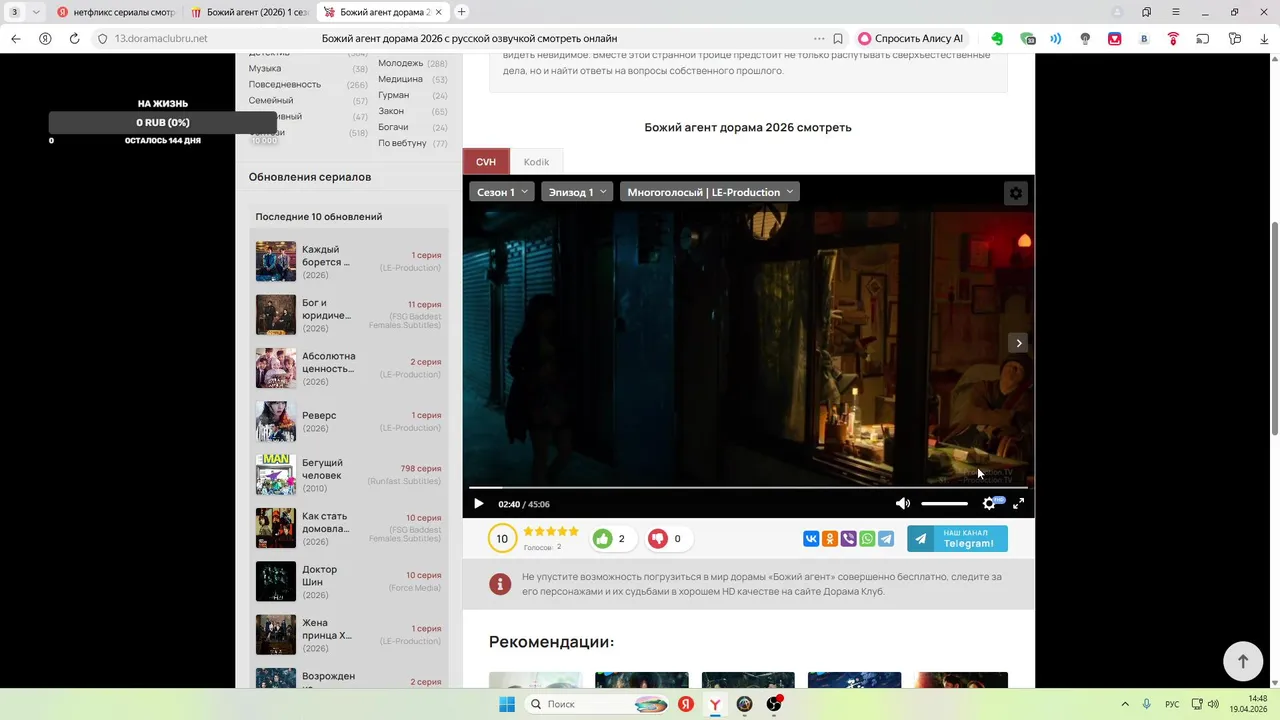This screenshot has width=1280, height=720.
Task: Switch to the Kodik player tab
Action: point(536,162)
